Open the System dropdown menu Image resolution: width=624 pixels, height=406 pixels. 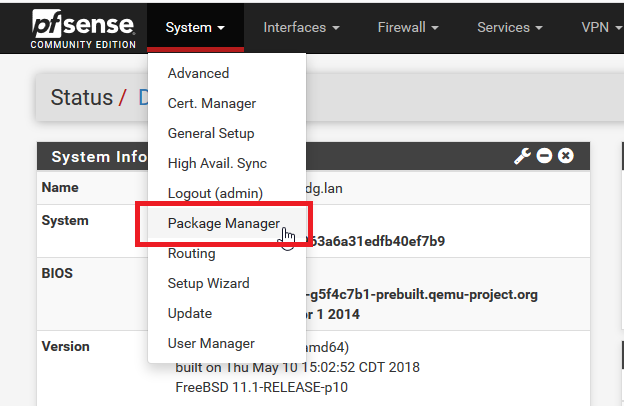[195, 27]
